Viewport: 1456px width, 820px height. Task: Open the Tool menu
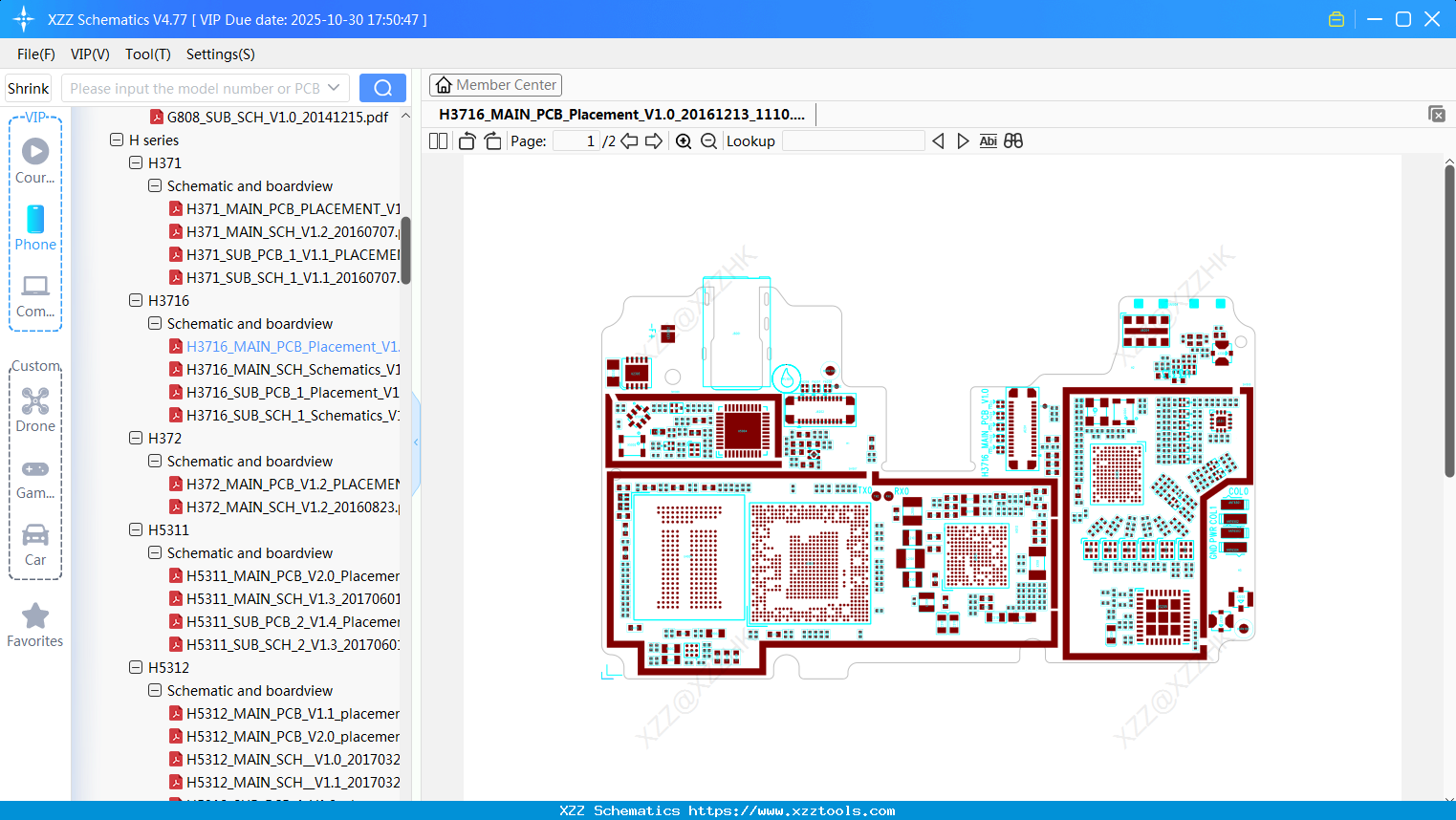pos(147,54)
